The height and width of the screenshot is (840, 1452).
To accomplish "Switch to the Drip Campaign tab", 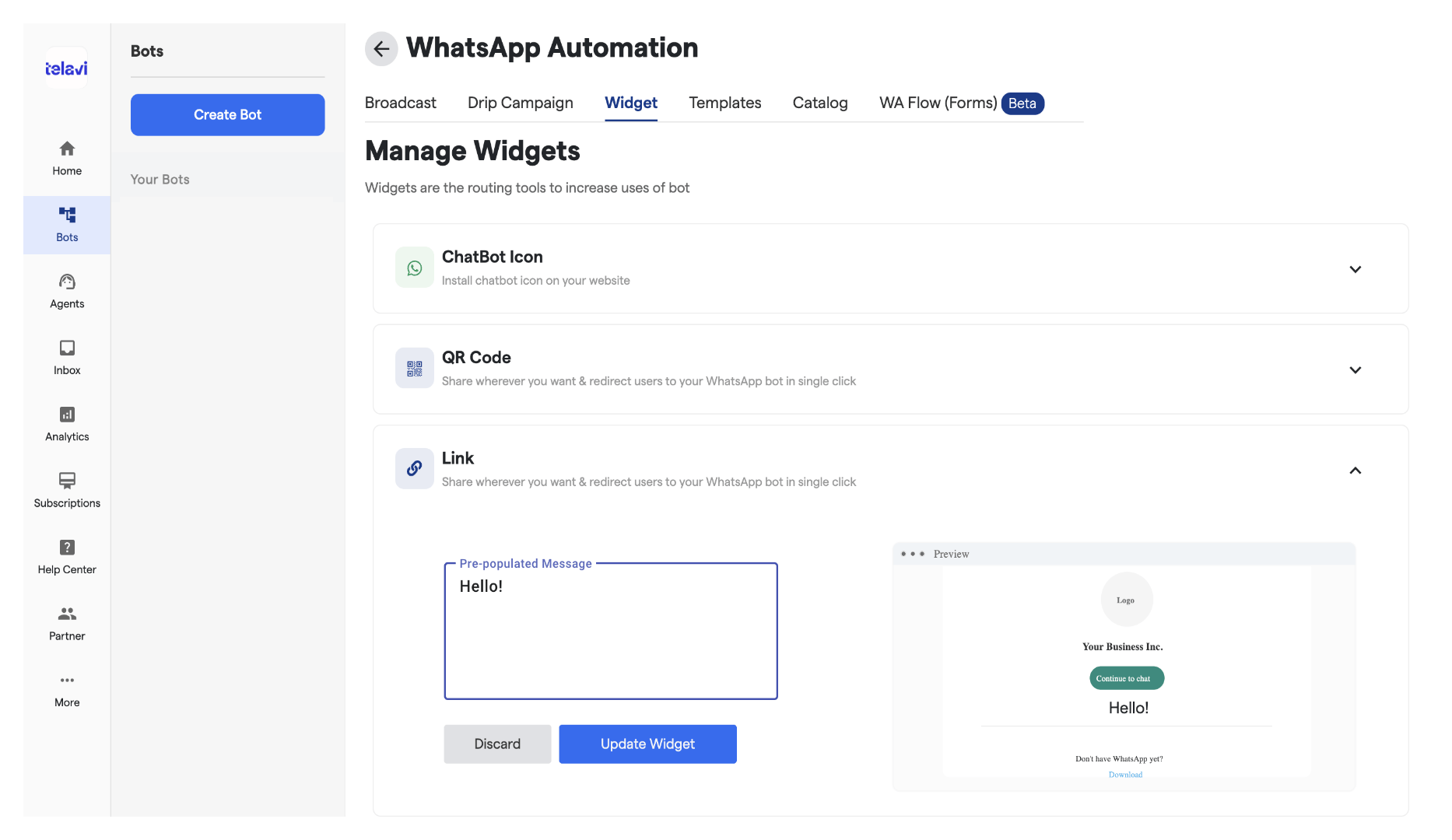I will tap(521, 103).
